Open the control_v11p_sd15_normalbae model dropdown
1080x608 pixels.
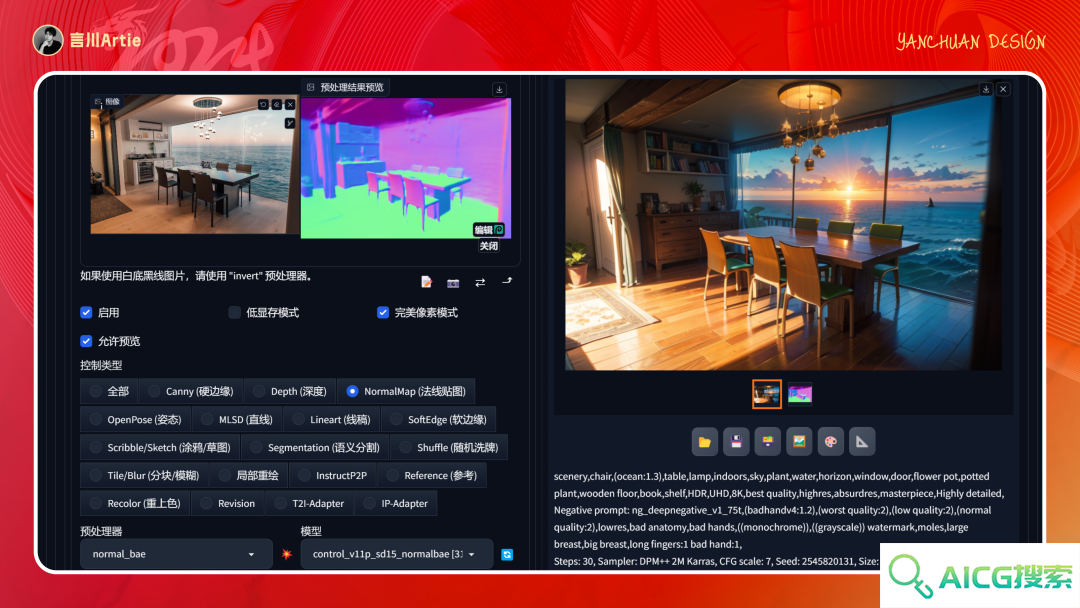(397, 554)
